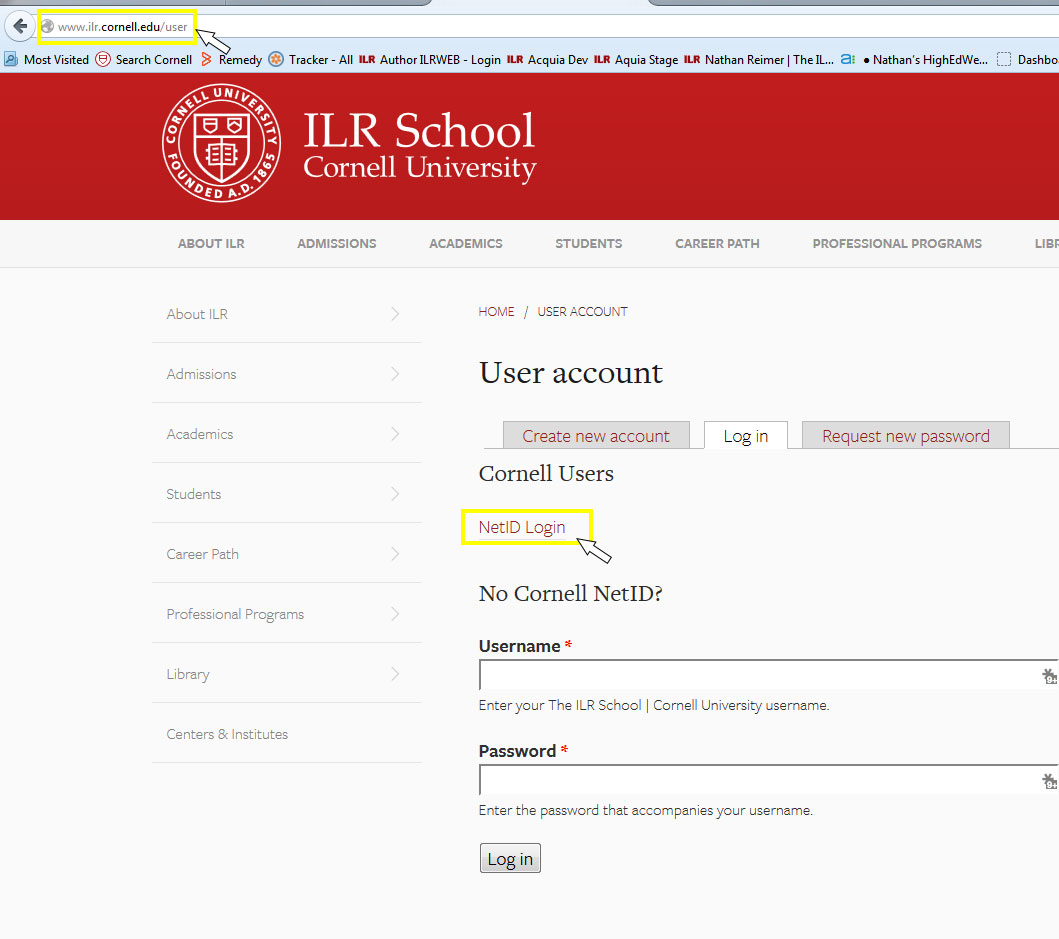Open the Admissions sidebar link
This screenshot has width=1059, height=939.
[x=201, y=374]
